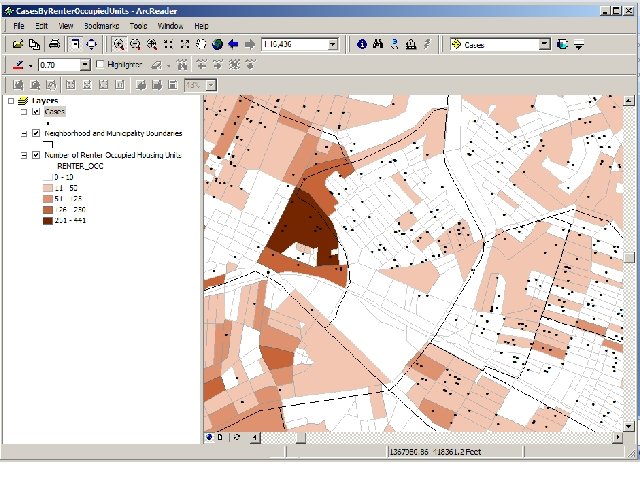
Task: Collapse the Number of Renter Occupied Housing Units layer
Action: 23,155
